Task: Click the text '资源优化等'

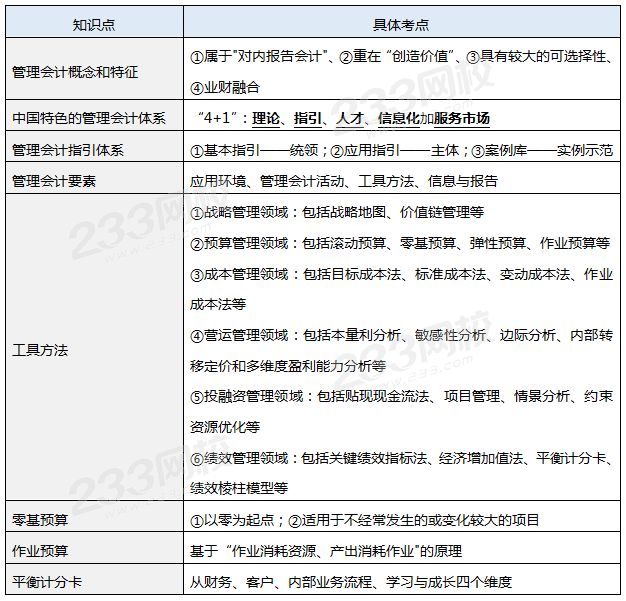Action: pos(225,427)
